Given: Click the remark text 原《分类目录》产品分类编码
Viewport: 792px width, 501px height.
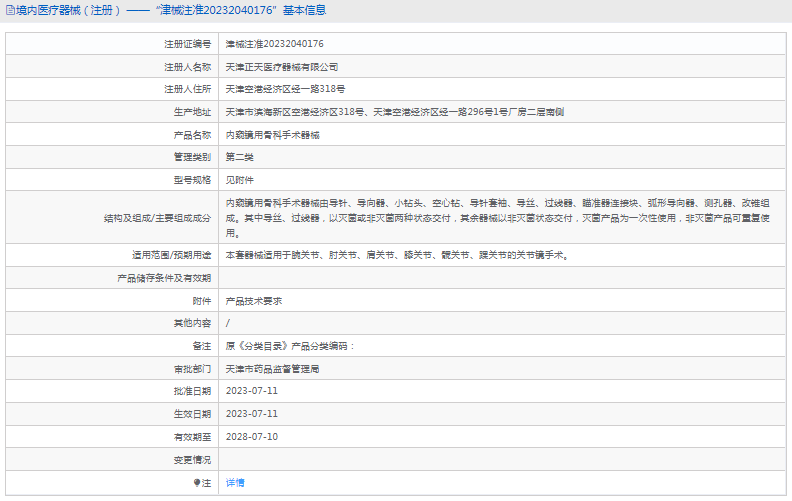Looking at the screenshot, I should click(288, 346).
